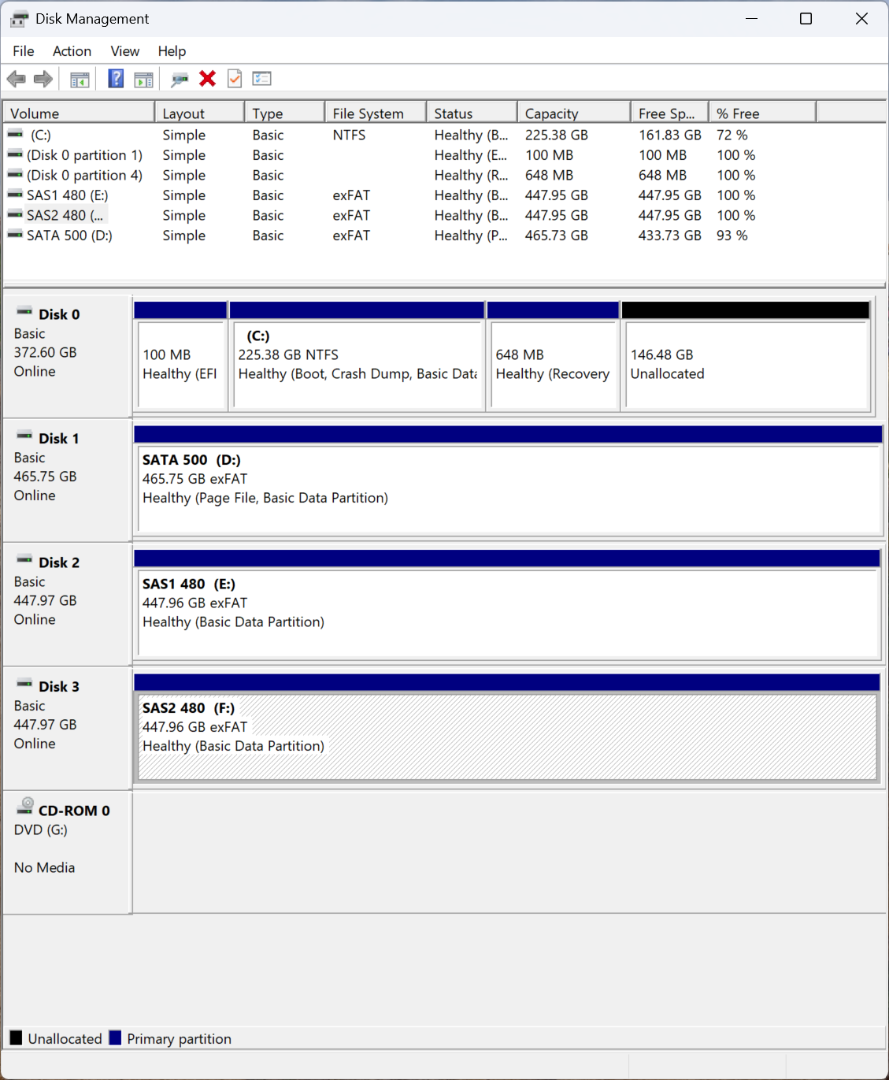
Task: Click the Properties document checkmark icon
Action: pos(235,79)
